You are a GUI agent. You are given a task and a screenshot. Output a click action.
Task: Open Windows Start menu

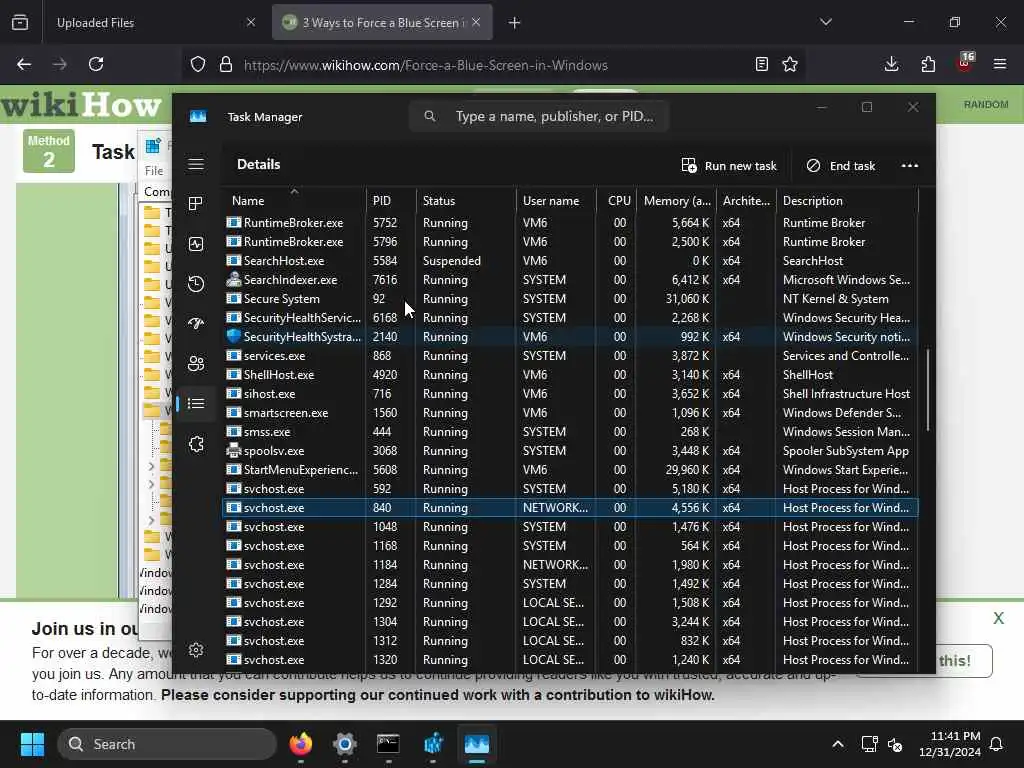(32, 744)
